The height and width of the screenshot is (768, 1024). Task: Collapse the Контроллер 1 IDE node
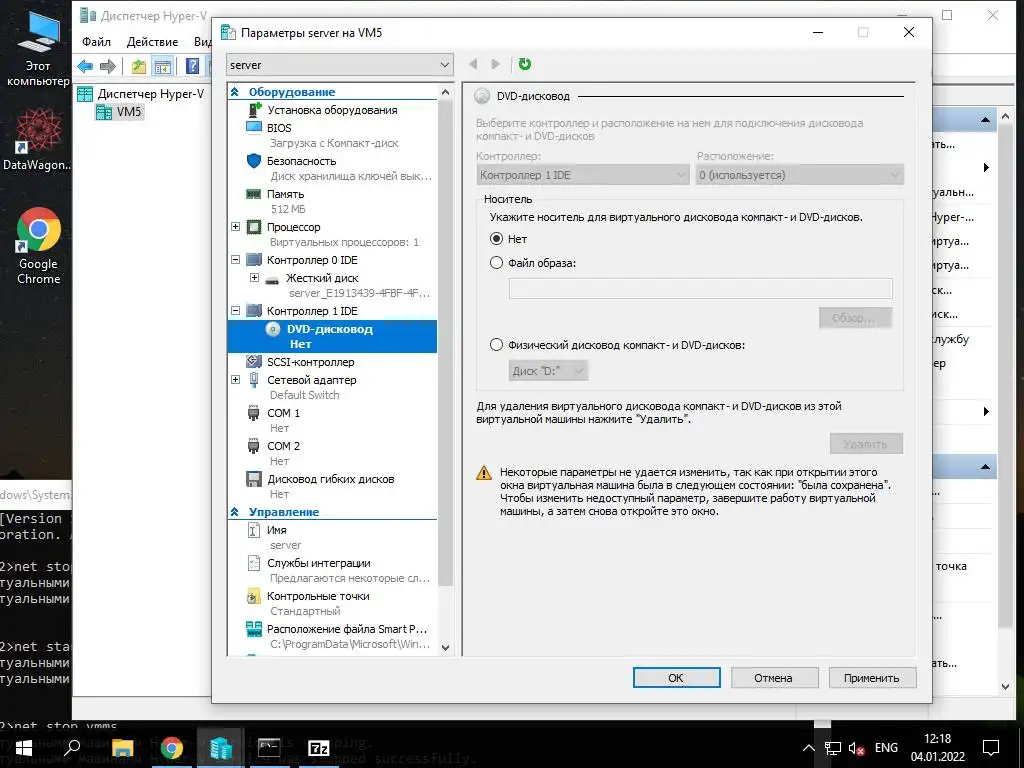pyautogui.click(x=236, y=311)
